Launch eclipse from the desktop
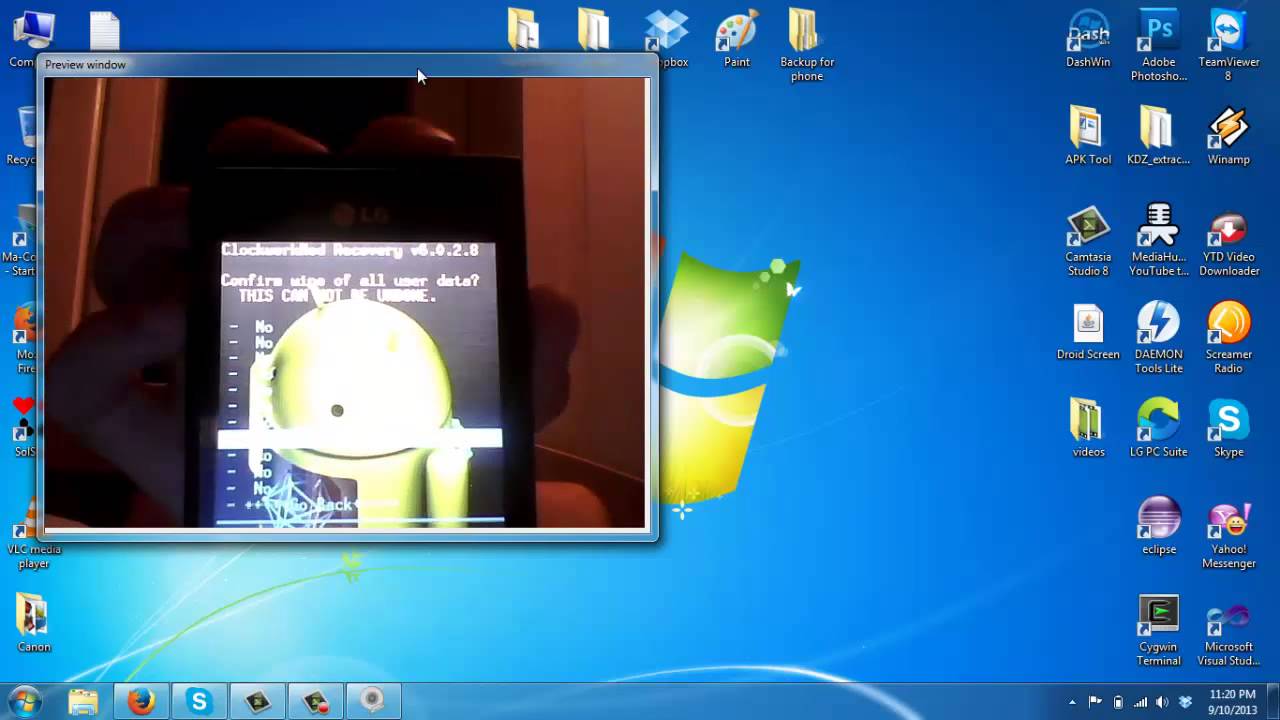The width and height of the screenshot is (1280, 720). point(1159,527)
